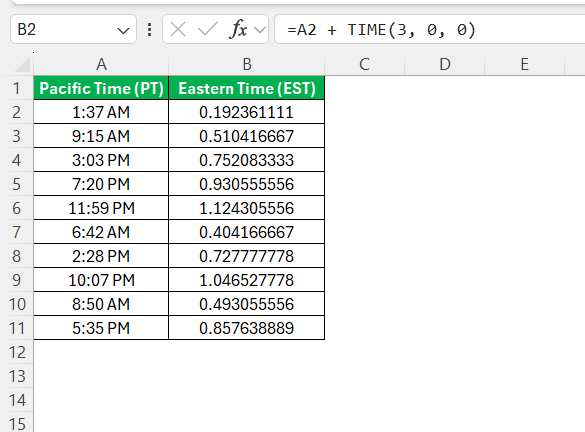Select row 11 header
Image resolution: width=585 pixels, height=432 pixels.
tap(16, 328)
